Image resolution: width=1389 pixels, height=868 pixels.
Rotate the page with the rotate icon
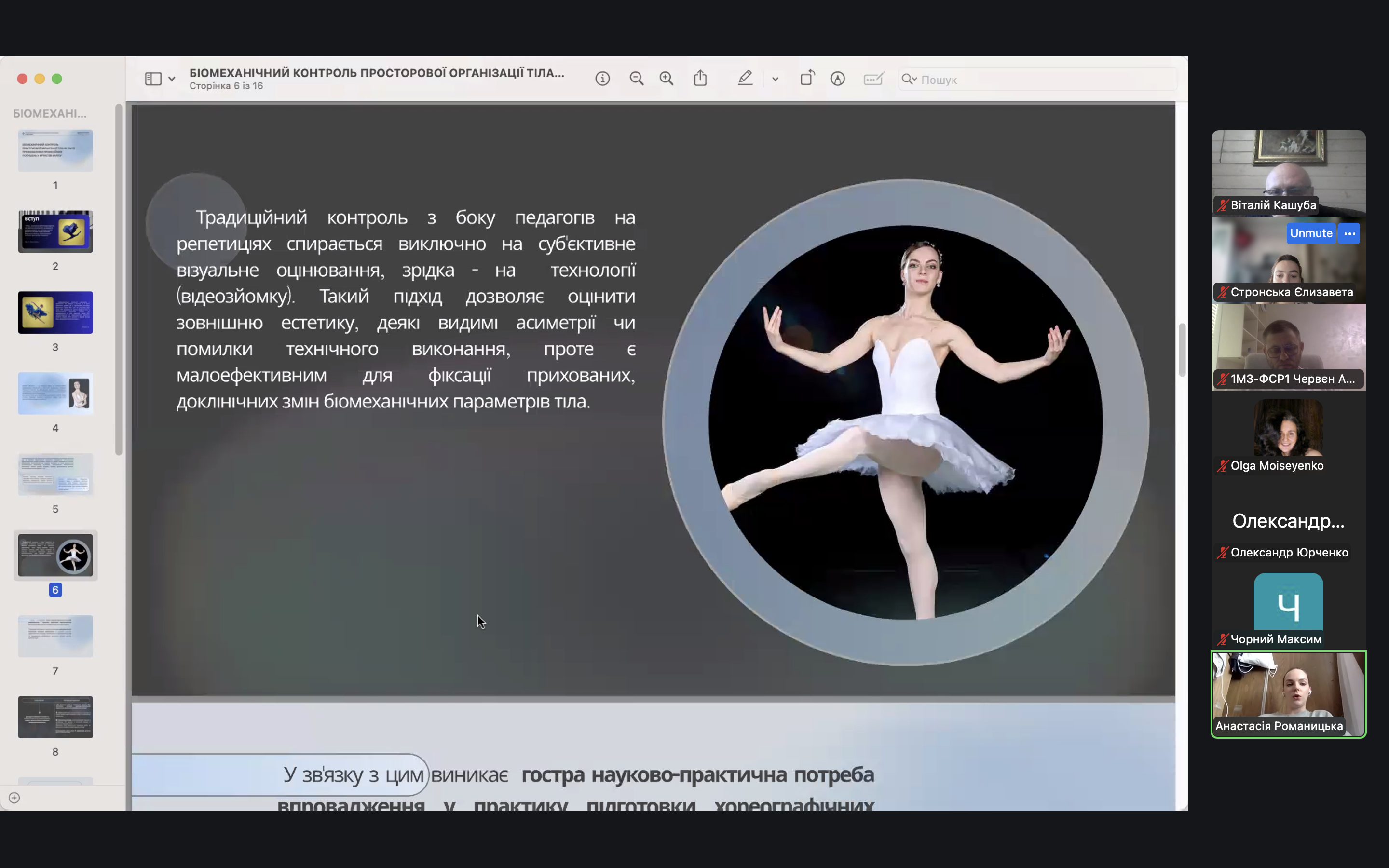click(807, 78)
